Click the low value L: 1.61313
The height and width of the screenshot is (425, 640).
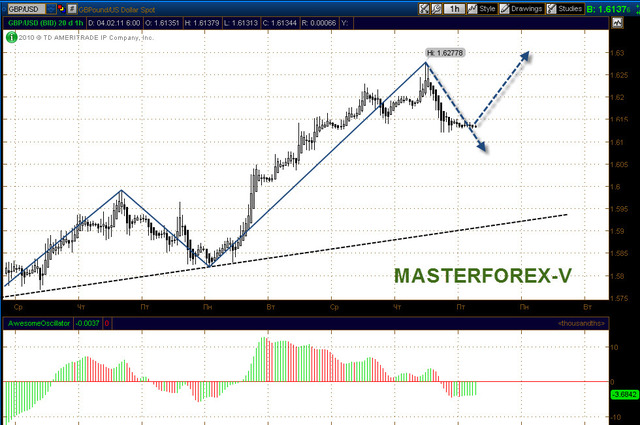point(240,23)
